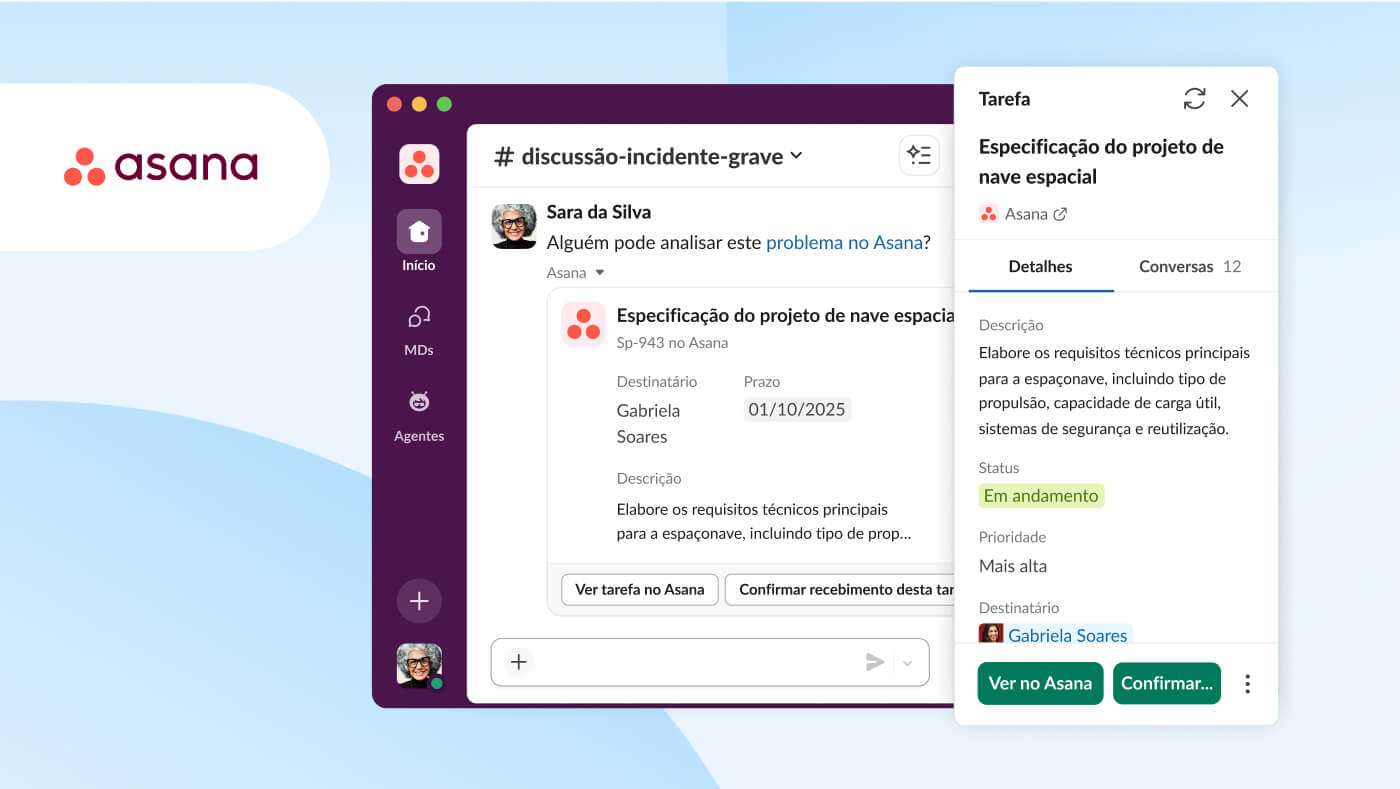Viewport: 1400px width, 789px height.
Task: Go to Início in the sidebar
Action: 419,241
